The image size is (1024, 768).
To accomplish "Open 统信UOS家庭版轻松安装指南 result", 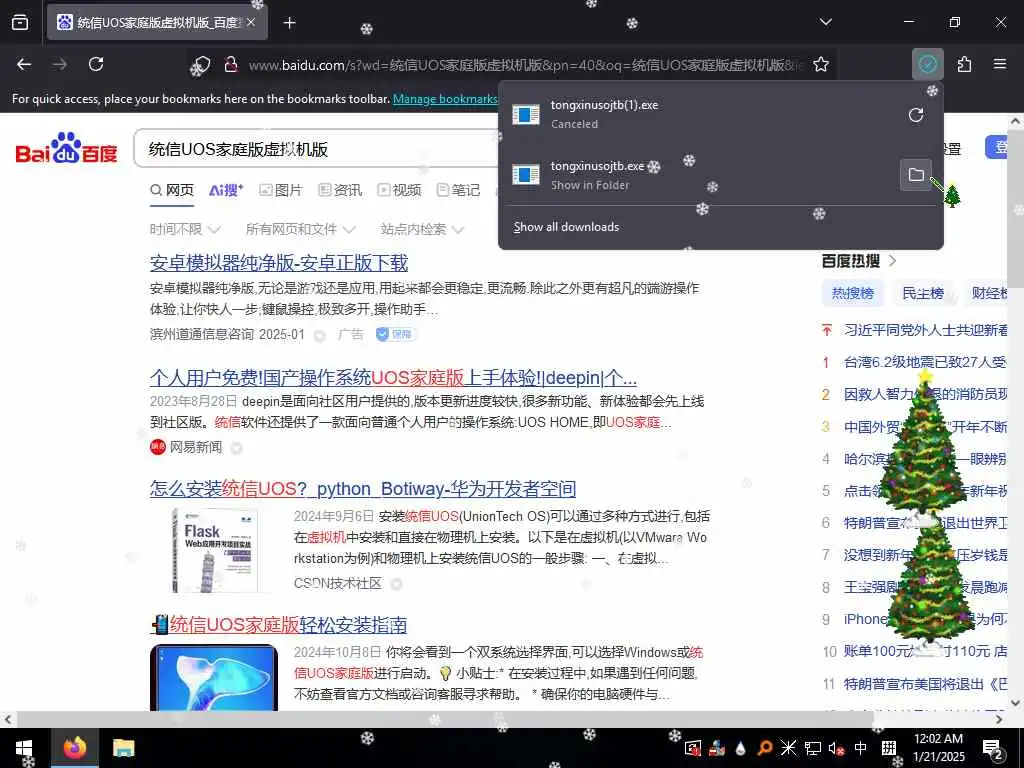I will click(x=279, y=624).
